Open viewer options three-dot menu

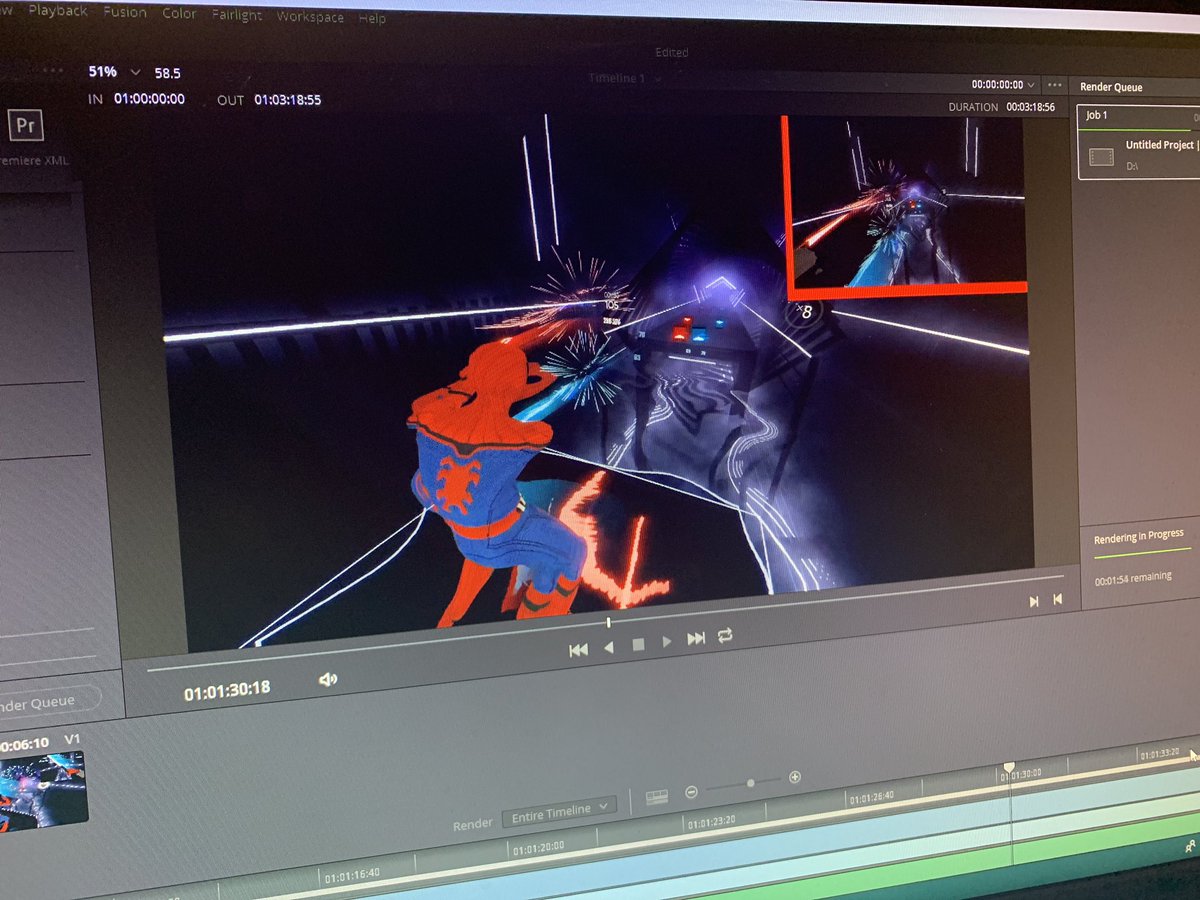[x=1055, y=85]
